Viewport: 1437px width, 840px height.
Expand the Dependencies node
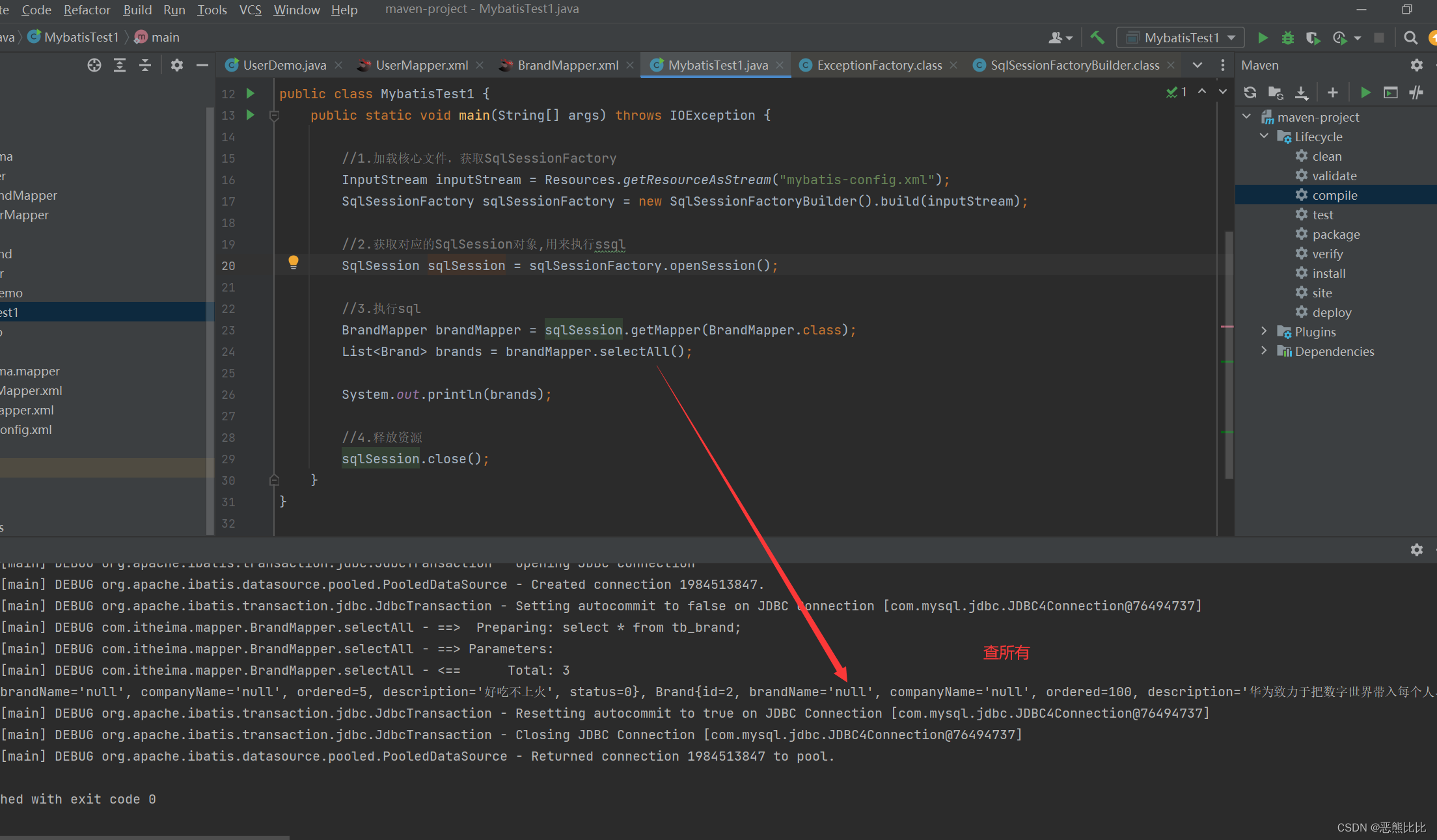pos(1265,351)
